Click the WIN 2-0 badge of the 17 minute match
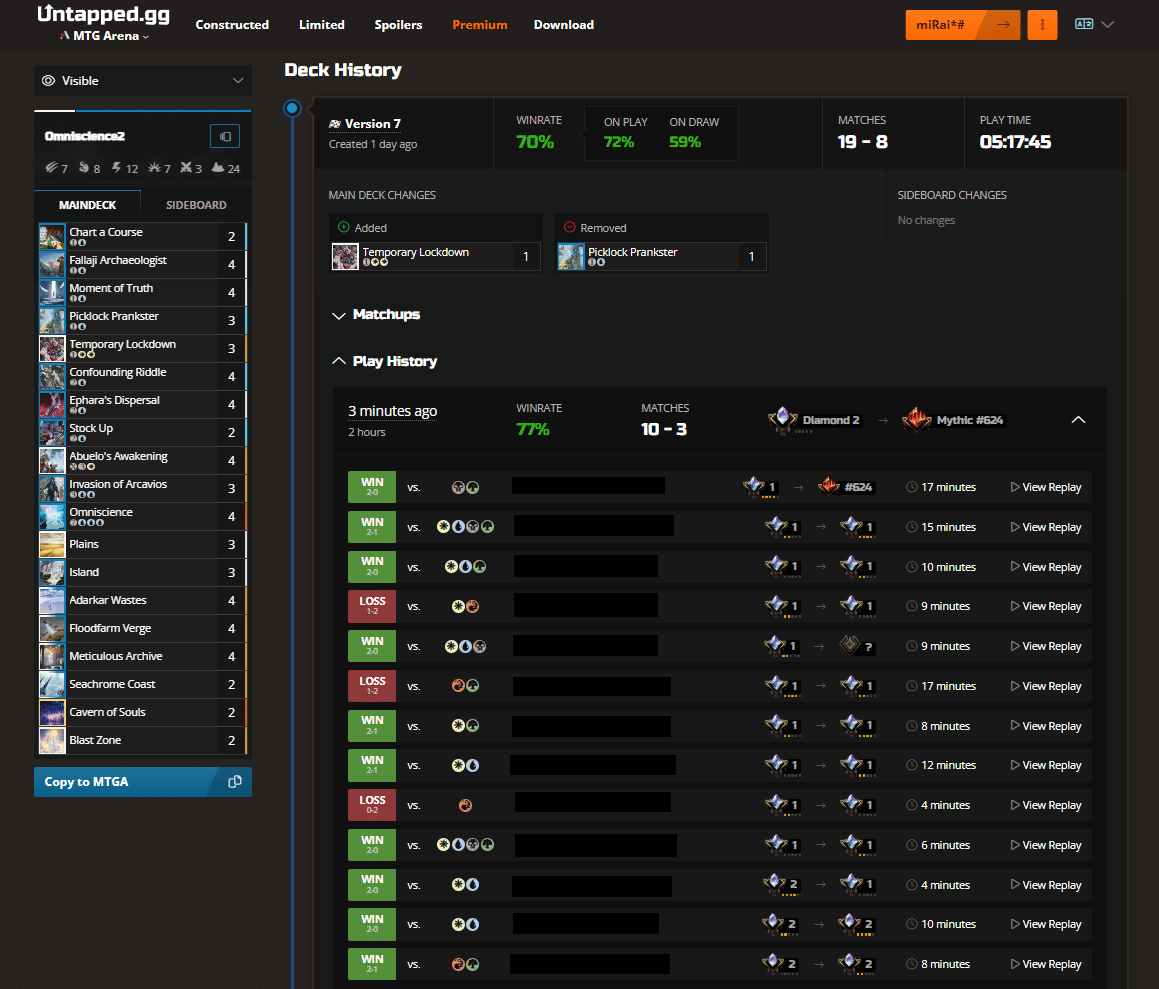 pyautogui.click(x=372, y=487)
